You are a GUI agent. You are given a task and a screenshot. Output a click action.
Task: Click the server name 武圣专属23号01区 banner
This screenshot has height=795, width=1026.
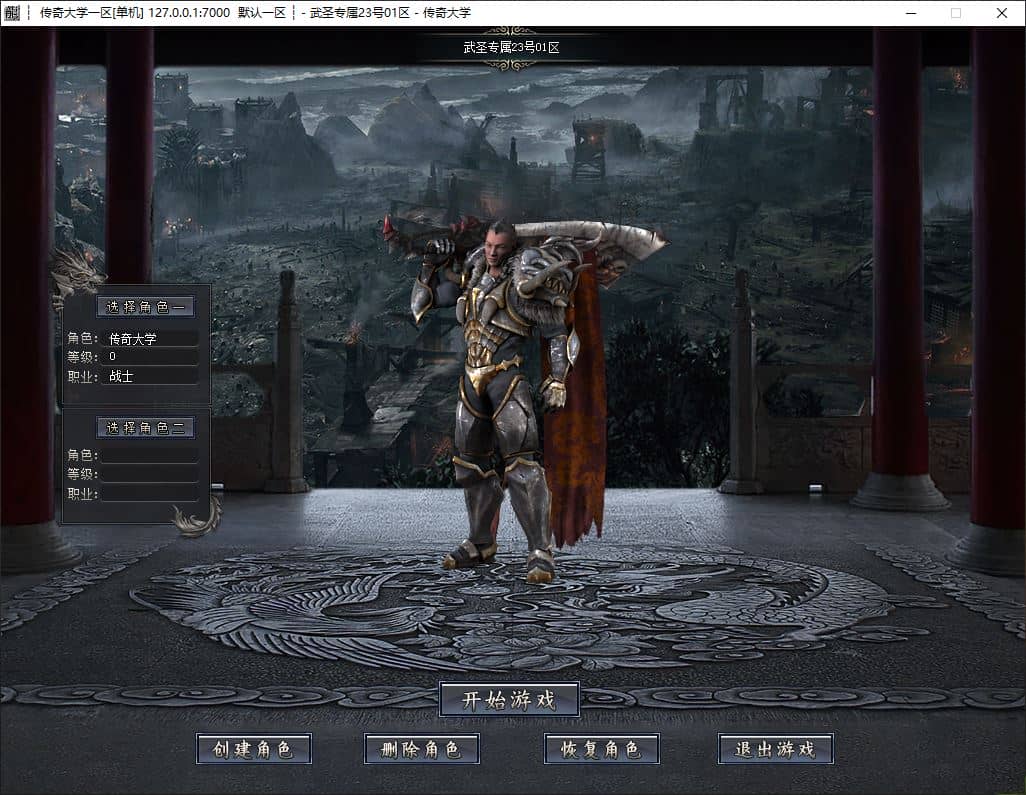(x=511, y=47)
